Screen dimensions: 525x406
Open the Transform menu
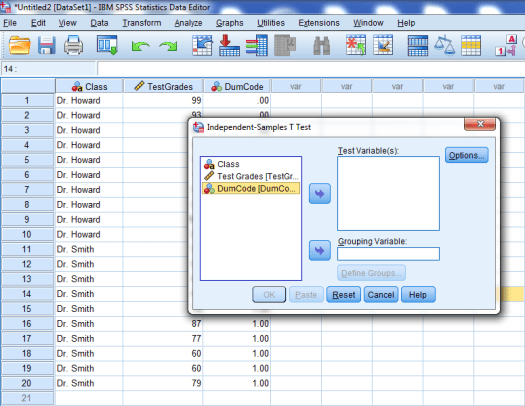click(x=142, y=23)
